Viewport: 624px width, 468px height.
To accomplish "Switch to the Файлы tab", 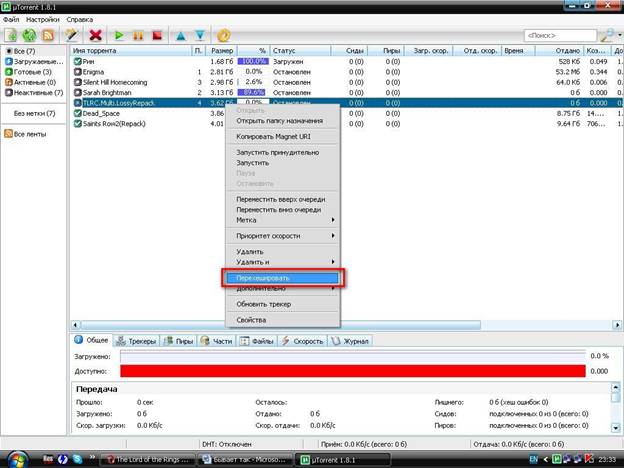I will [257, 341].
